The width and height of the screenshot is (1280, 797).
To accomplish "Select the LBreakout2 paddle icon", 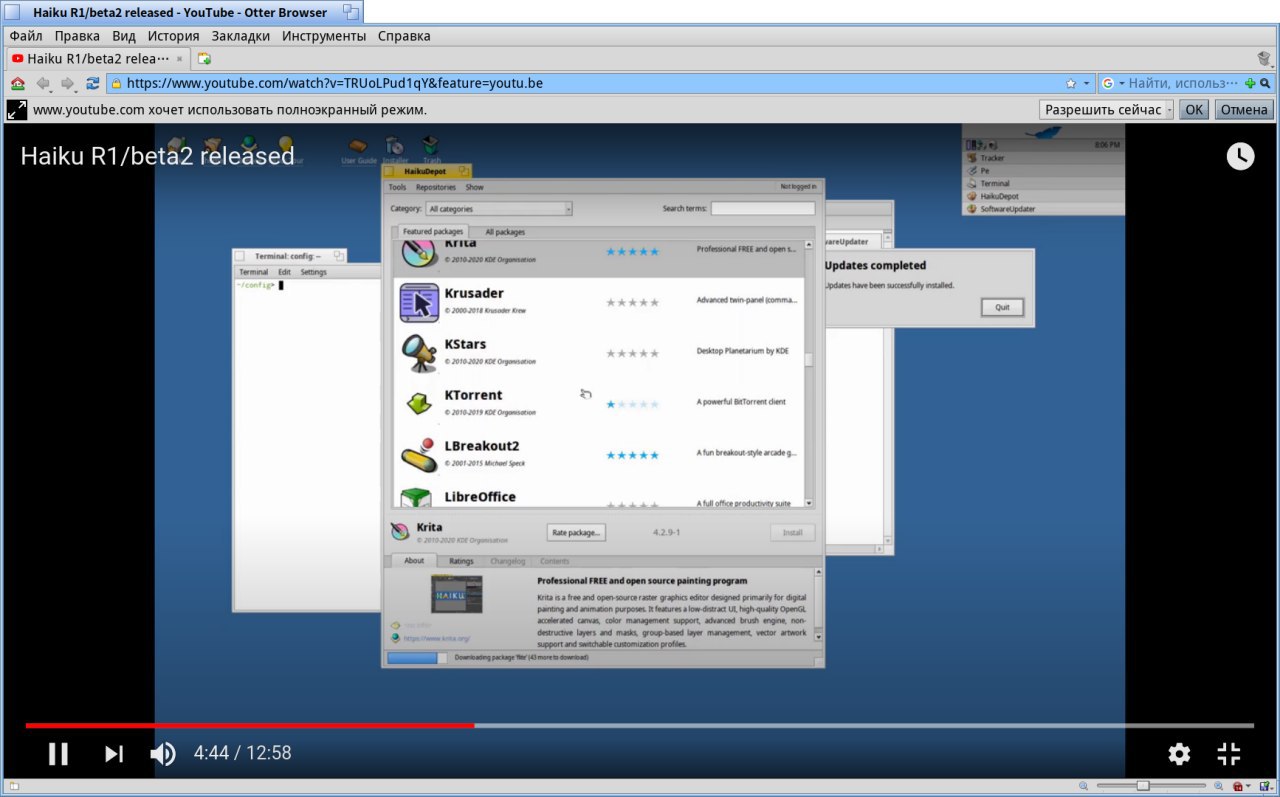I will pos(418,455).
